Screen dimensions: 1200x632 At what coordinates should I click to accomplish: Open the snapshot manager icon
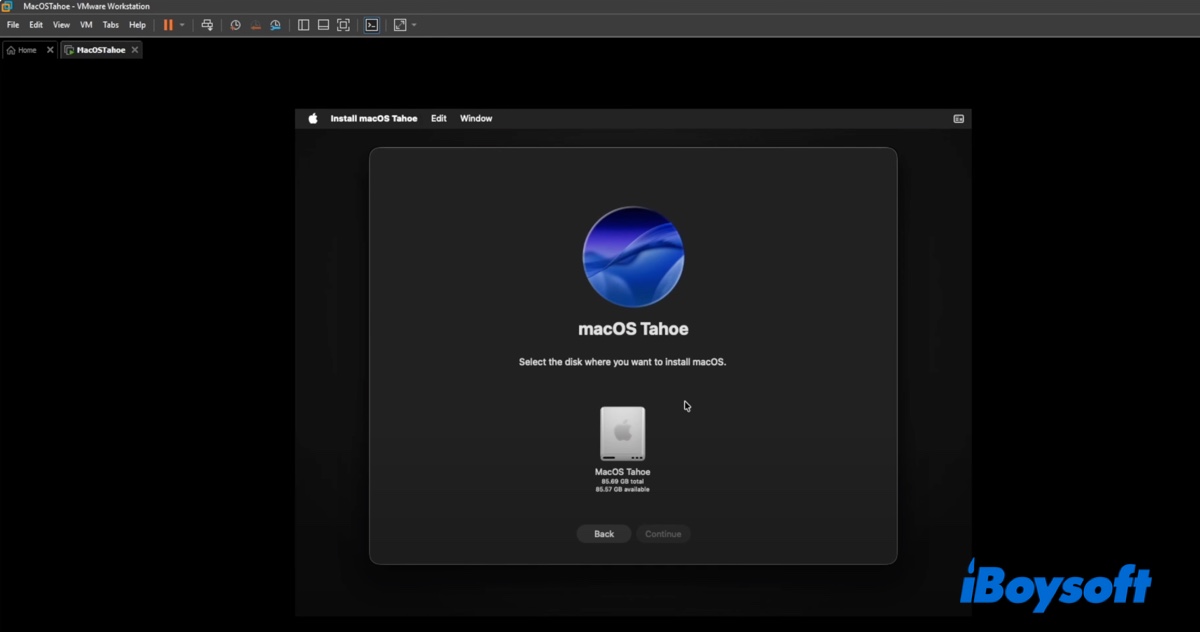pyautogui.click(x=275, y=25)
